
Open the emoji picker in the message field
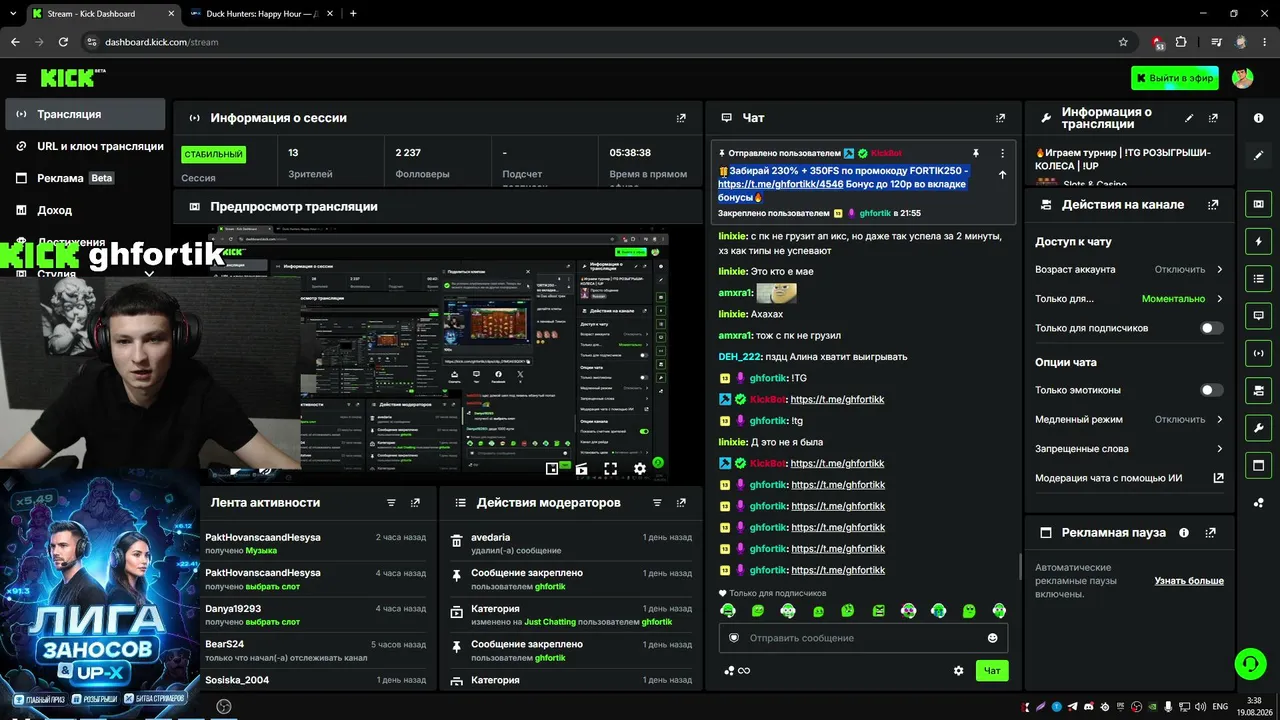(x=993, y=638)
